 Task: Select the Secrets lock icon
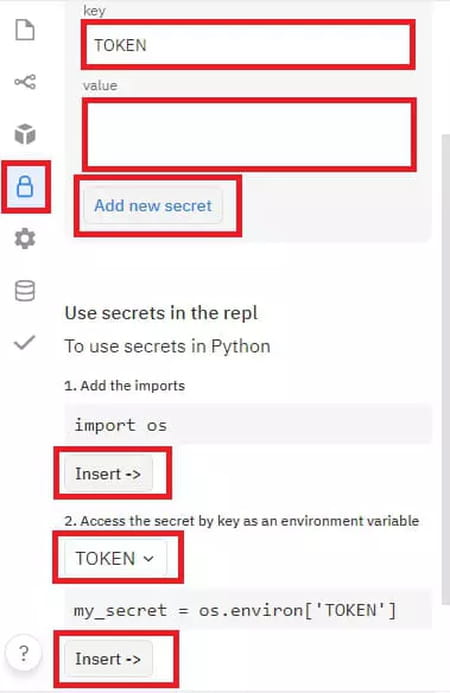pos(25,186)
